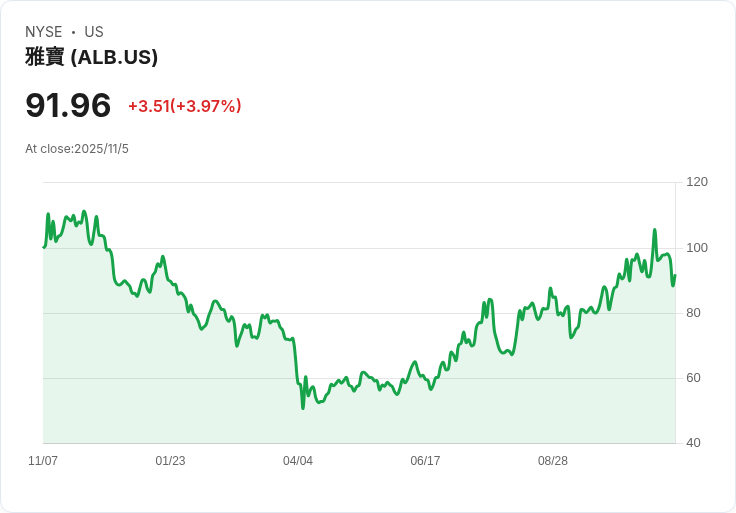Viewport: 736px width, 513px height.
Task: Click the red +3.51(+3.97%) change value
Action: click(x=184, y=106)
